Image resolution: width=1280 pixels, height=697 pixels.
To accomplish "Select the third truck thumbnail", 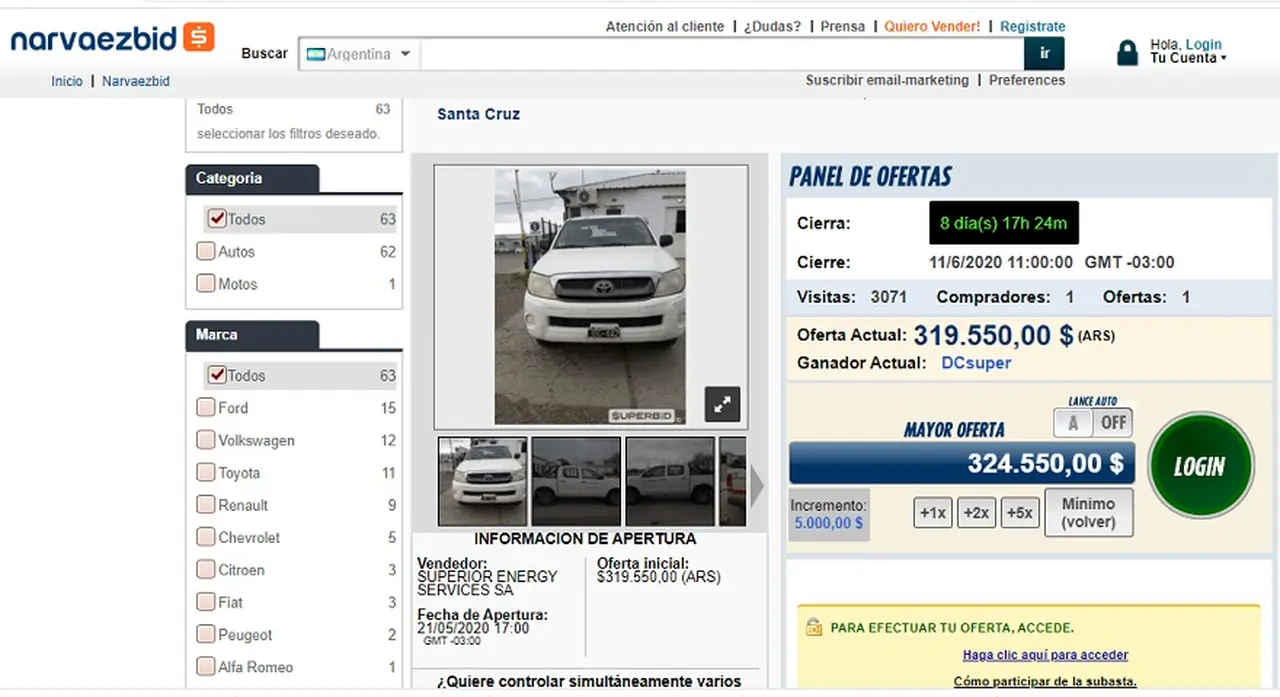I will (x=670, y=481).
